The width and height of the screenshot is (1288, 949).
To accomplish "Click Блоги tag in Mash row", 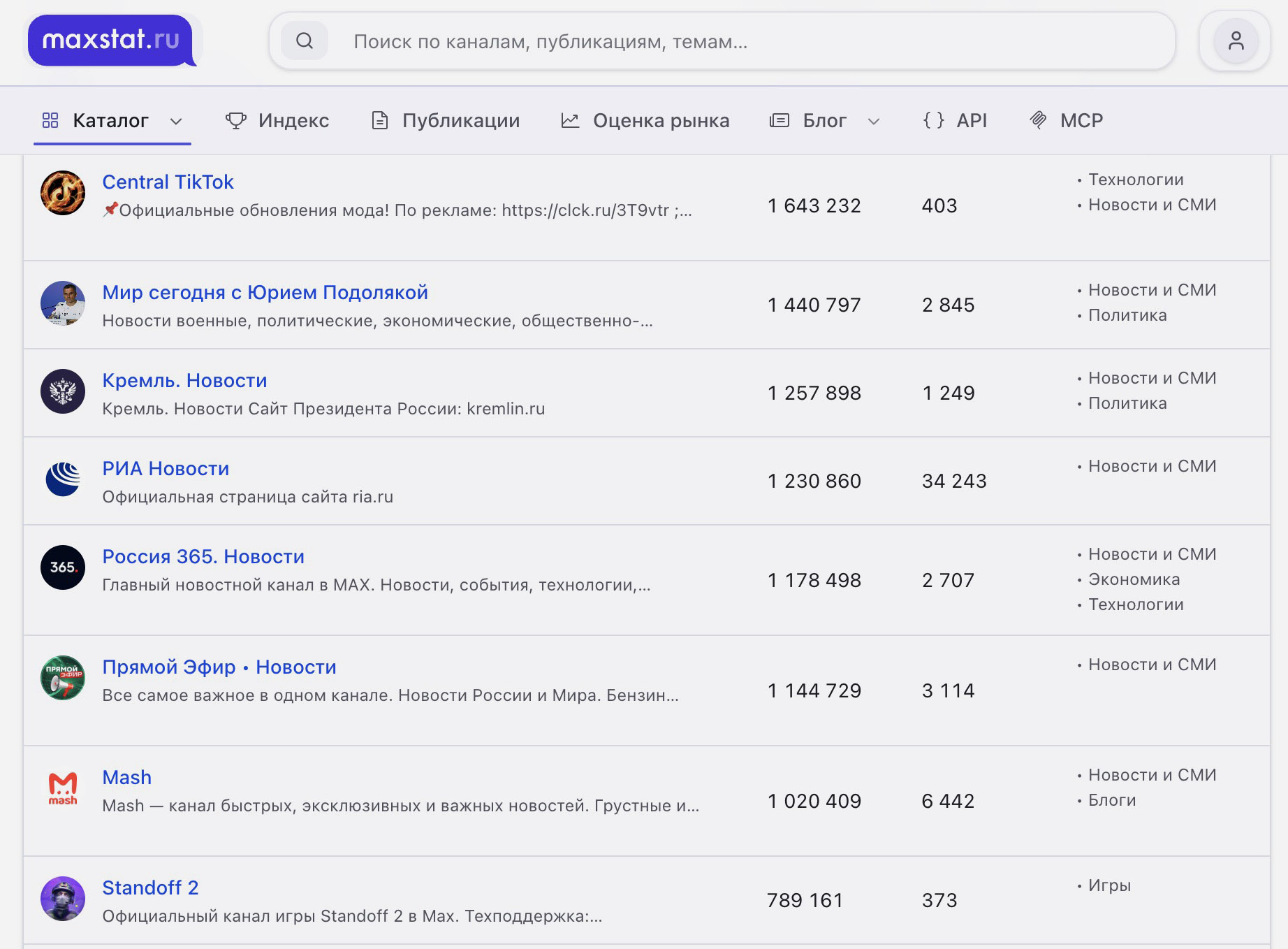I will pos(1112,800).
